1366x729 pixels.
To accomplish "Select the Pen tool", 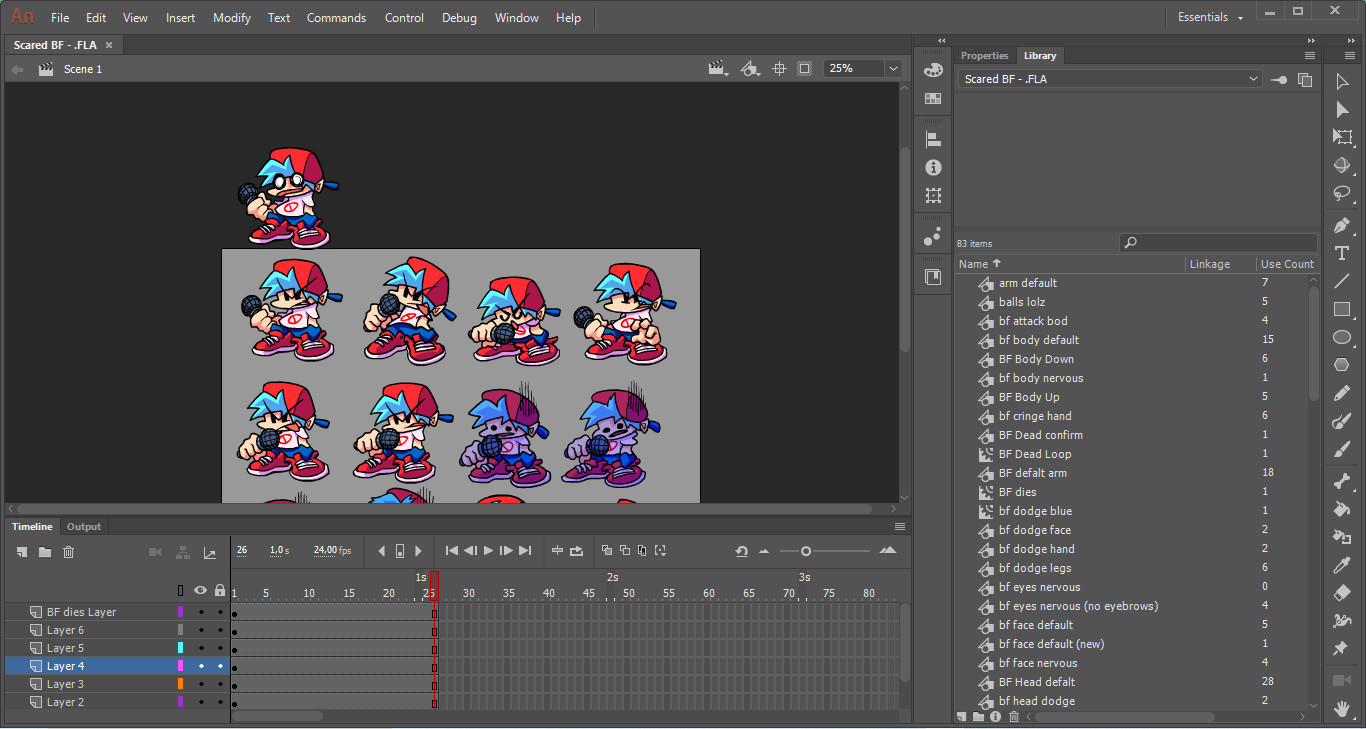I will [x=1342, y=225].
